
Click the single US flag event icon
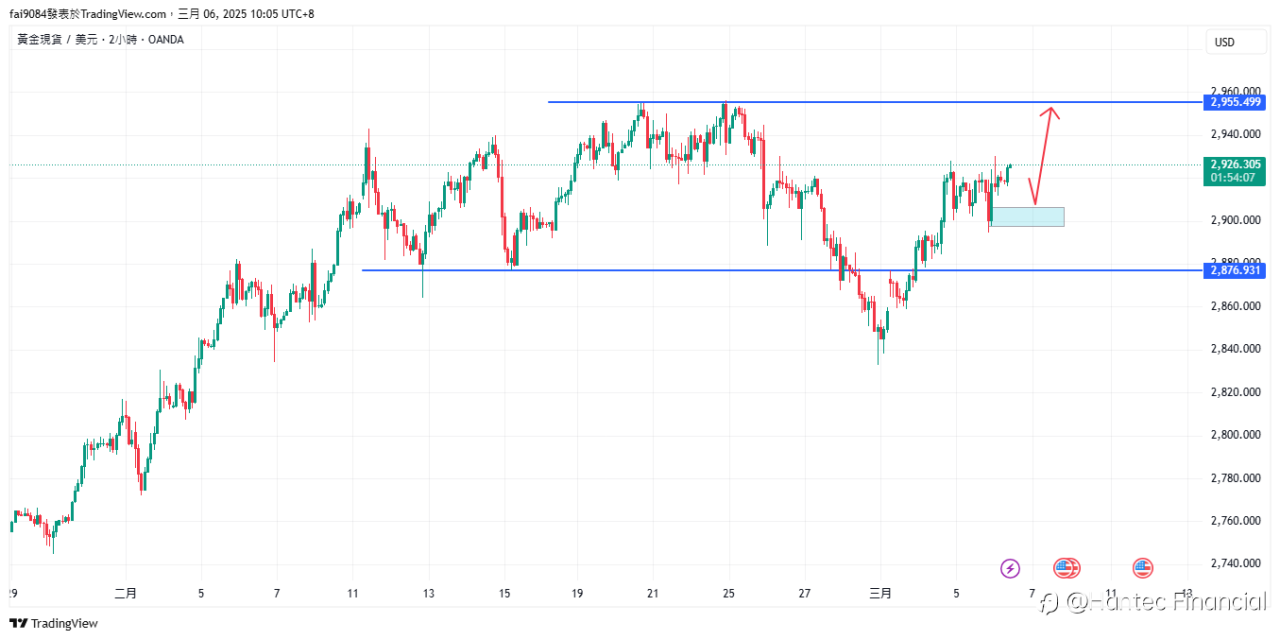pyautogui.click(x=1143, y=568)
